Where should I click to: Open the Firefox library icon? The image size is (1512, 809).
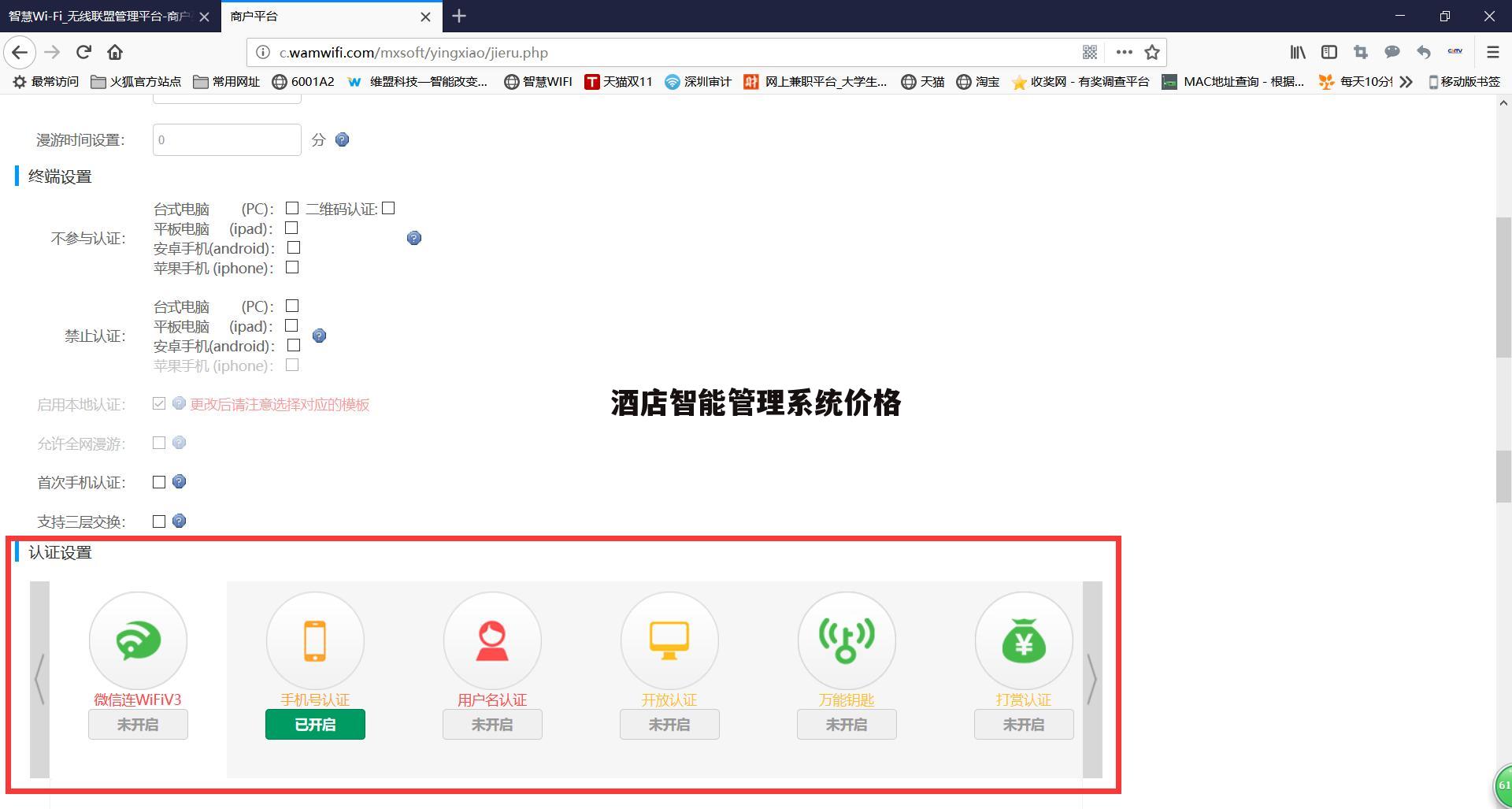1298,53
